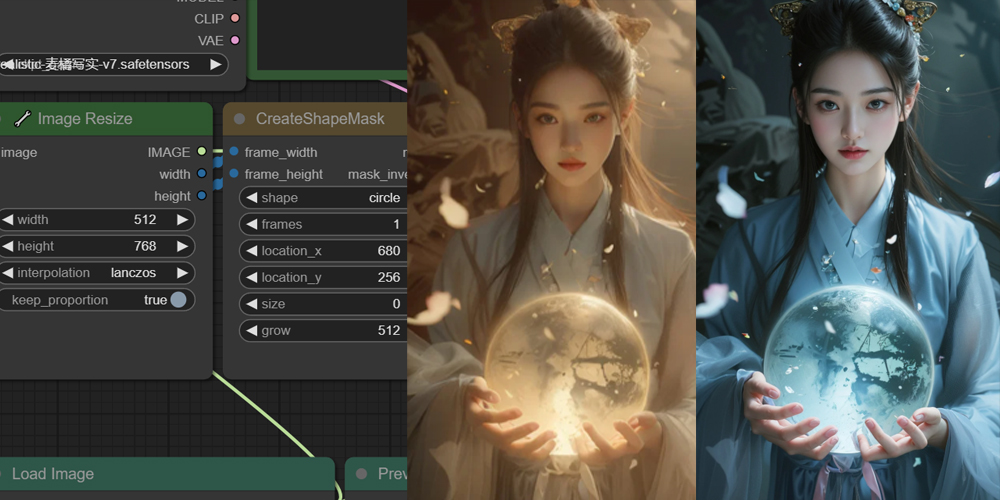Image resolution: width=1000 pixels, height=500 pixels.
Task: Click the gray dot on the Preview node header
Action: coord(362,473)
